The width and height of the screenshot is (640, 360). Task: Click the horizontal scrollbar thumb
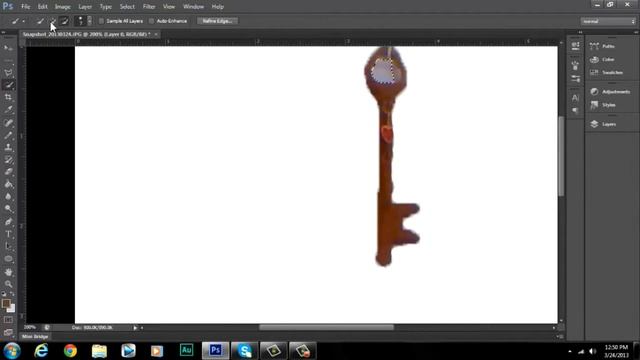tap(327, 327)
